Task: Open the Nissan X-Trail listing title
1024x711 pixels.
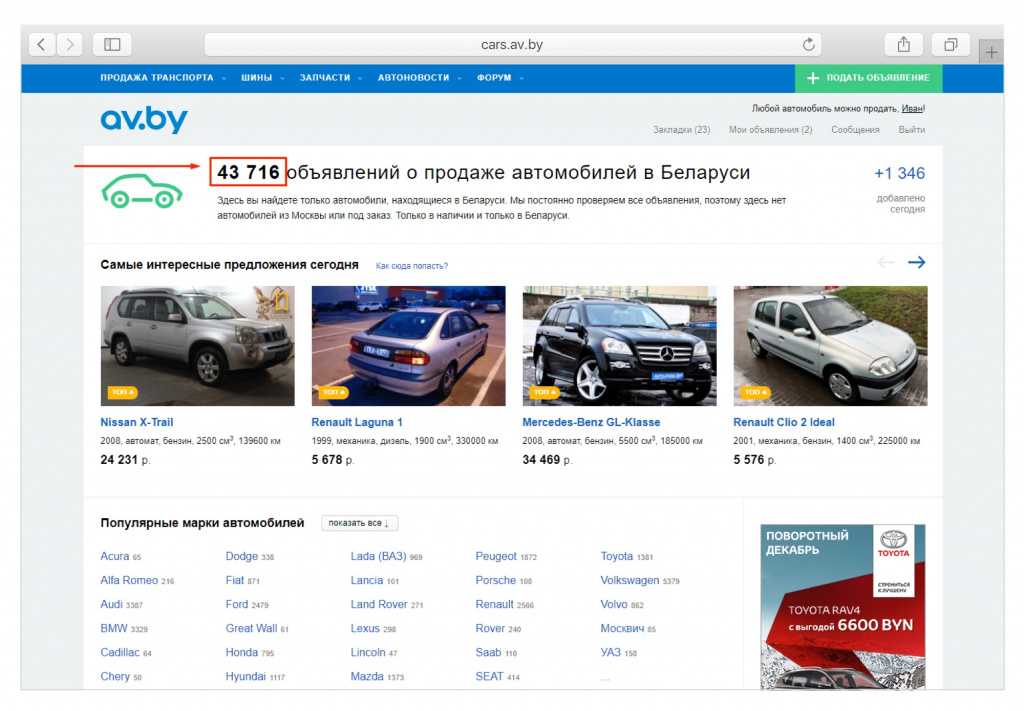Action: click(136, 422)
